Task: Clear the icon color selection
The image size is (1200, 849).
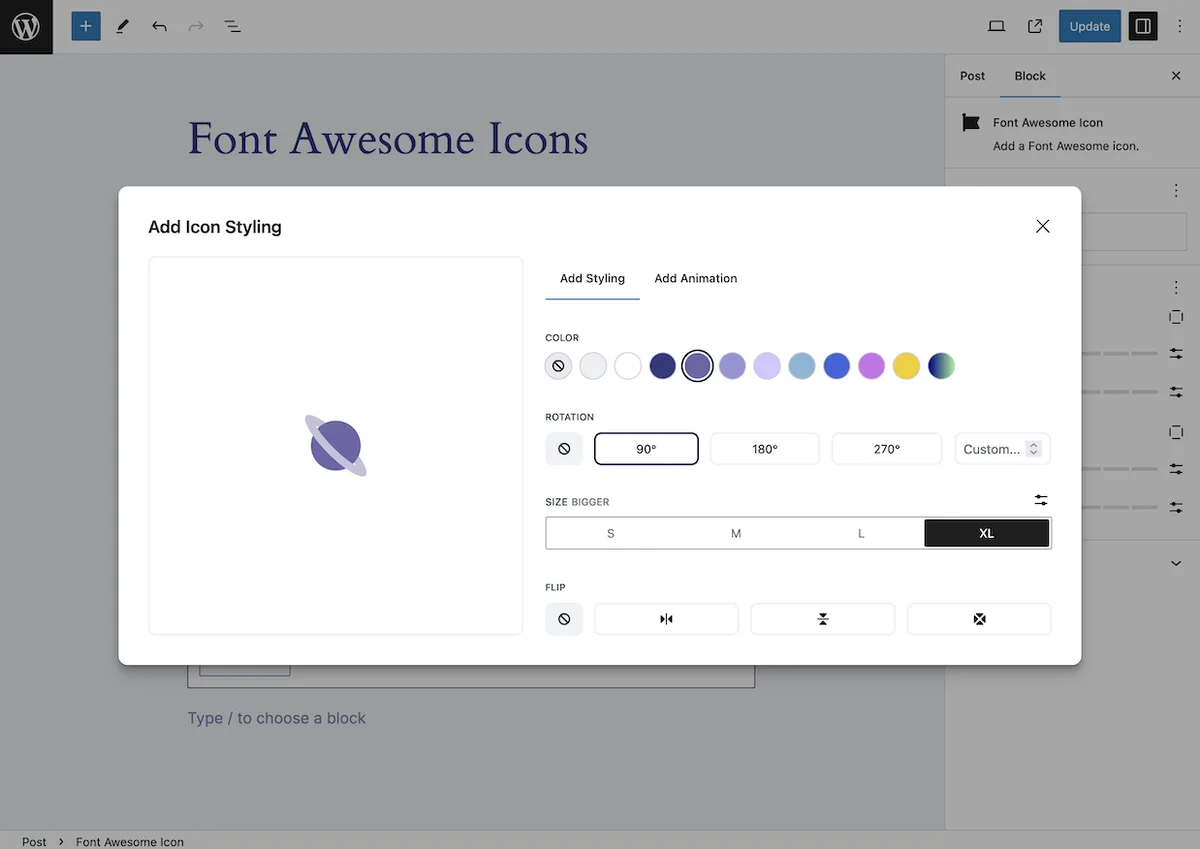Action: point(558,366)
